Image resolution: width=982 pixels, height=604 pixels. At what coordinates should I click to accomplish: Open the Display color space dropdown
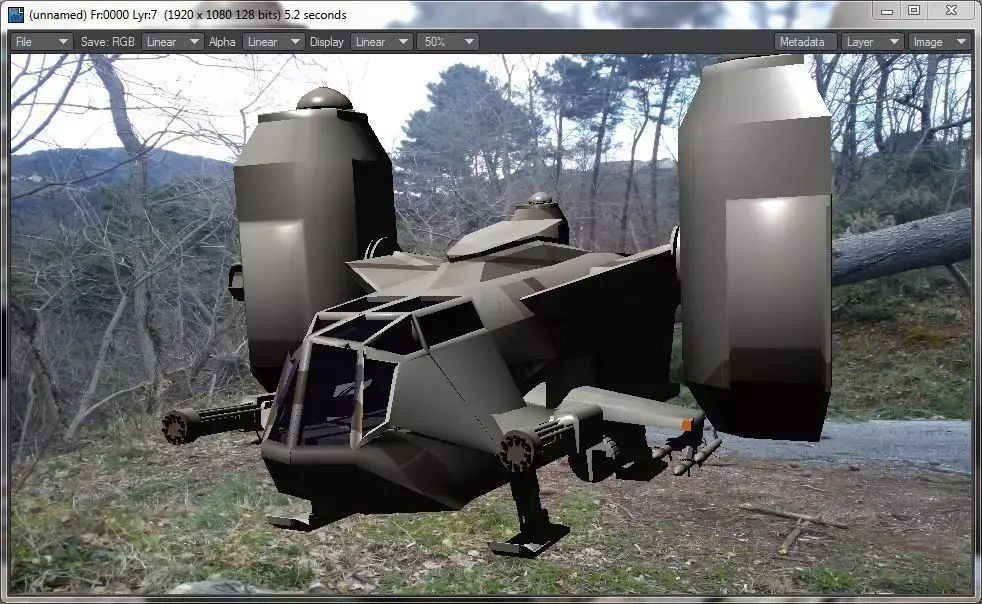(381, 42)
